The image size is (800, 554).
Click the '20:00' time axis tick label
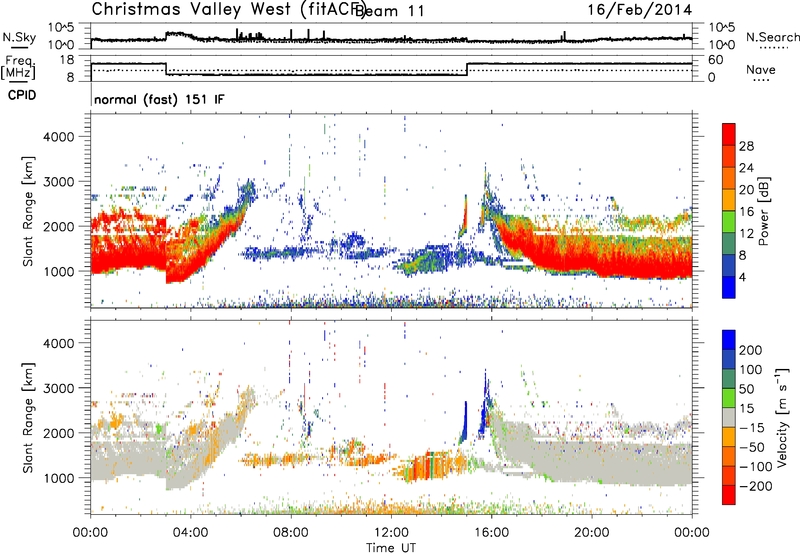591,533
